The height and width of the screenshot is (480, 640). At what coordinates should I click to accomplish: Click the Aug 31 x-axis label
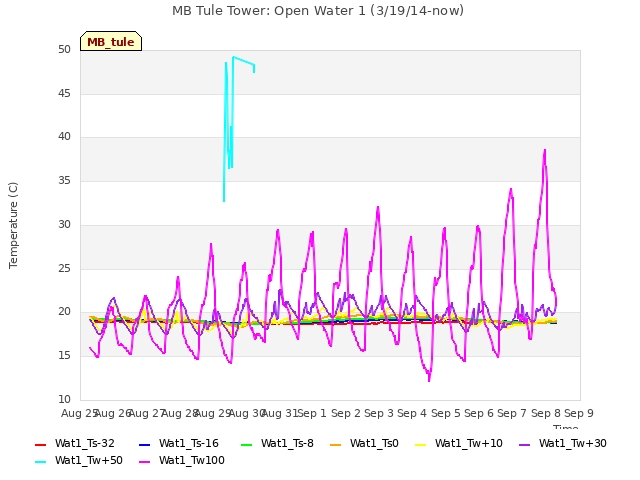(280, 413)
